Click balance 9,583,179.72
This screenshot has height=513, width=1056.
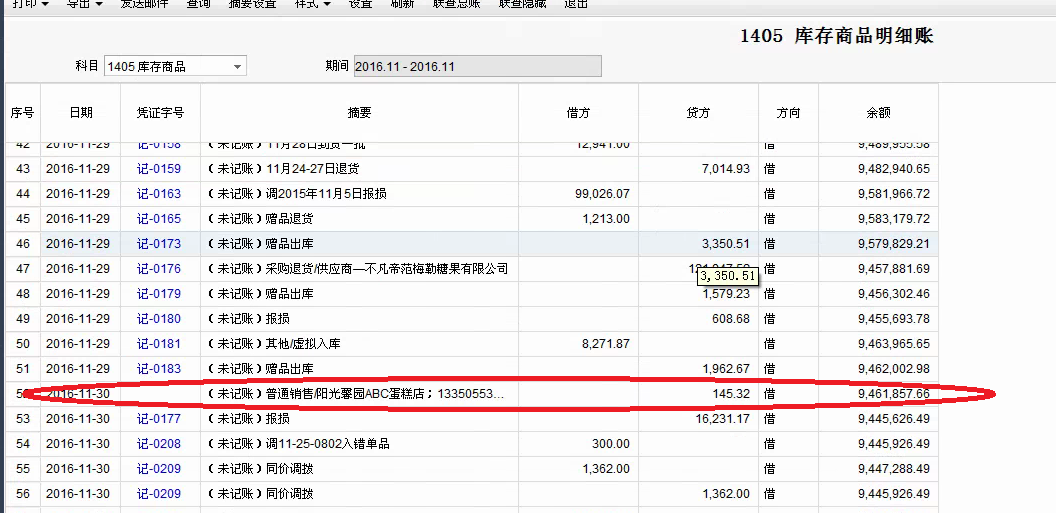pos(894,219)
